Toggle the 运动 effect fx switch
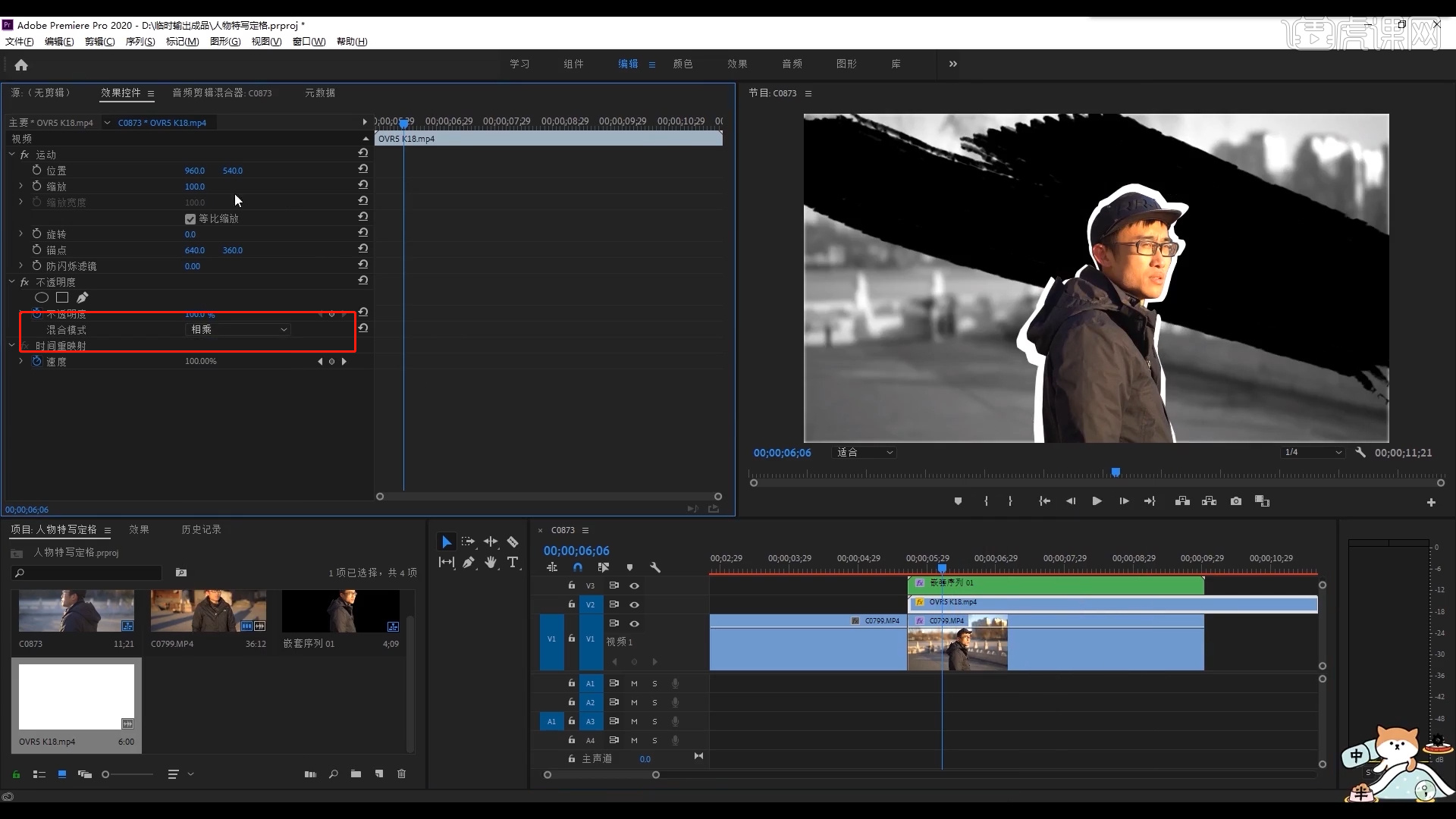1456x819 pixels. [24, 155]
